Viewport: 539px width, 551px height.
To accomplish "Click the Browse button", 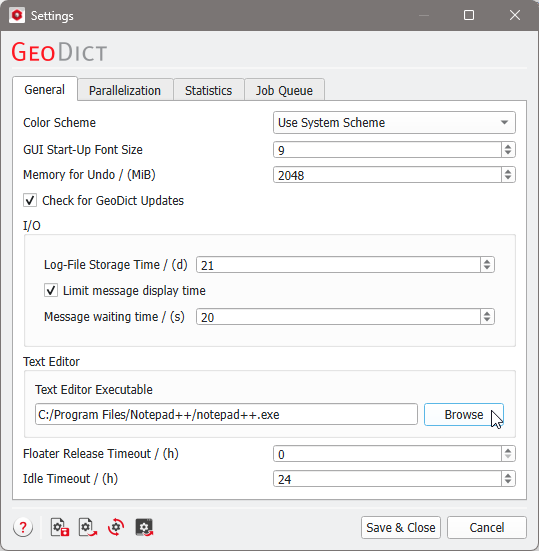I will click(464, 415).
